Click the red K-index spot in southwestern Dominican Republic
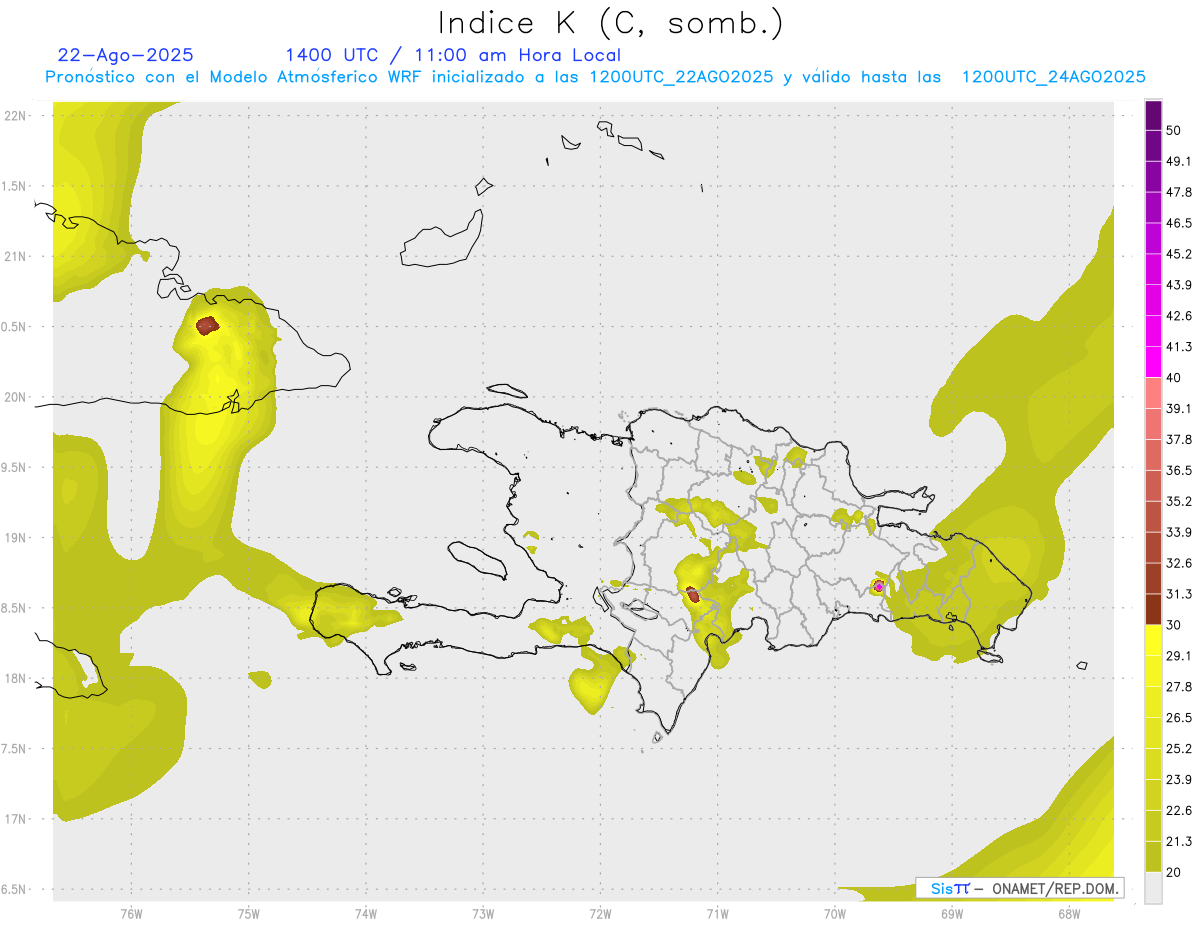The width and height of the screenshot is (1200, 927). 692,594
